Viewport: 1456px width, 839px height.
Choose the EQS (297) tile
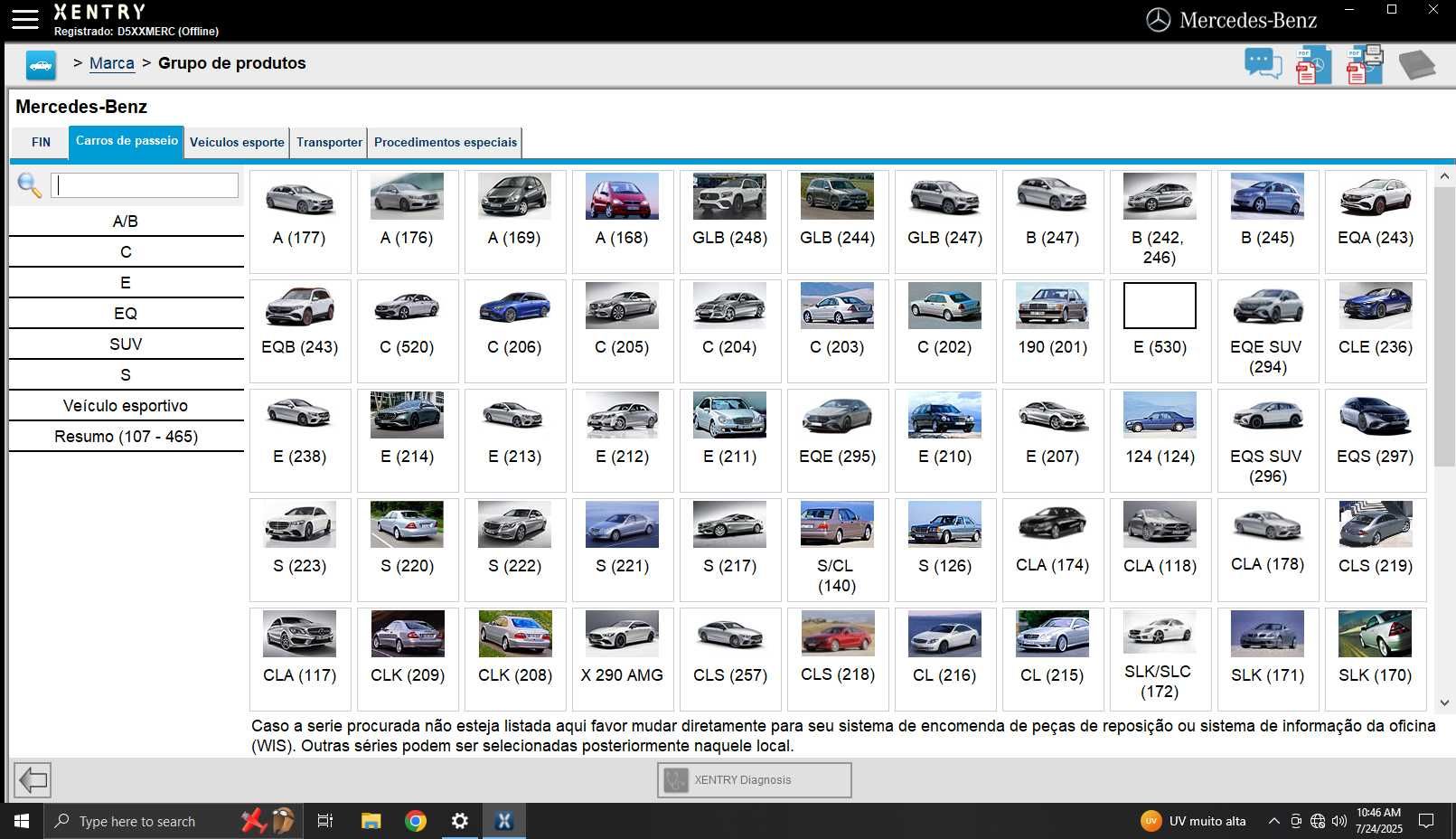pos(1375,440)
